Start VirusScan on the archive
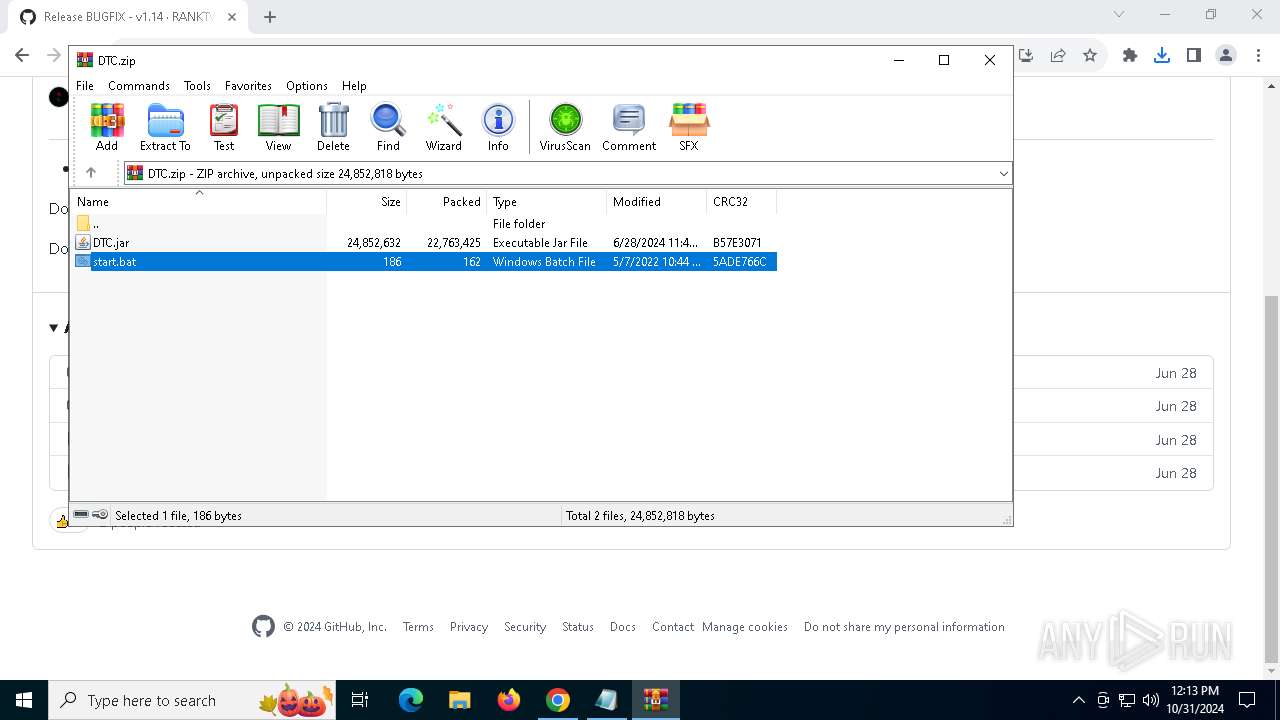 click(x=565, y=127)
